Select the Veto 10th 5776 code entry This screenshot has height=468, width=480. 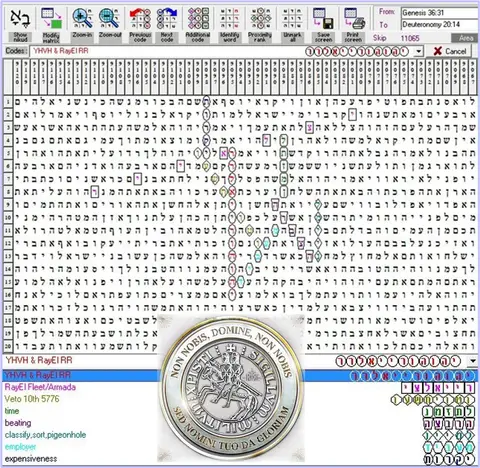tap(32, 399)
